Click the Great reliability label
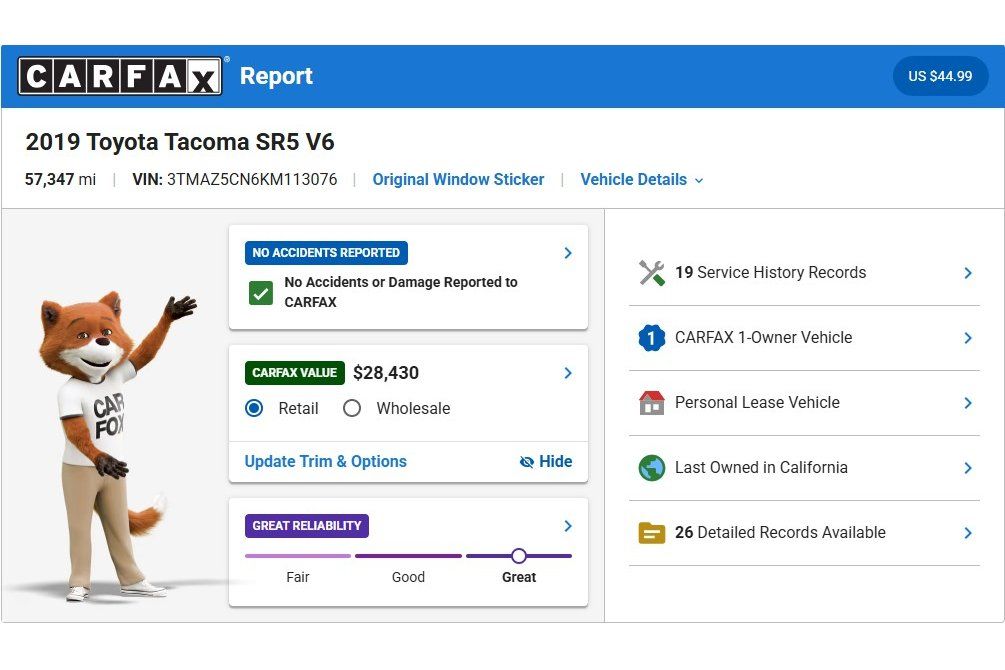Screen dimensions: 1005x670 click(x=519, y=577)
